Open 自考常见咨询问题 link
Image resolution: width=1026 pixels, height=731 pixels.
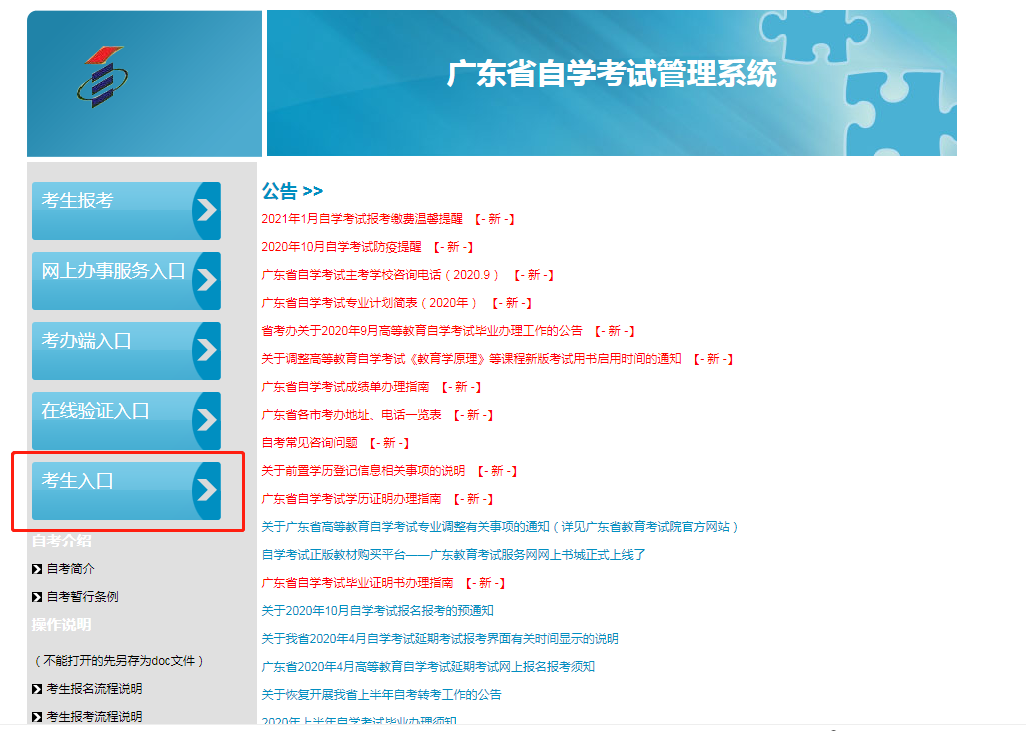(x=309, y=442)
